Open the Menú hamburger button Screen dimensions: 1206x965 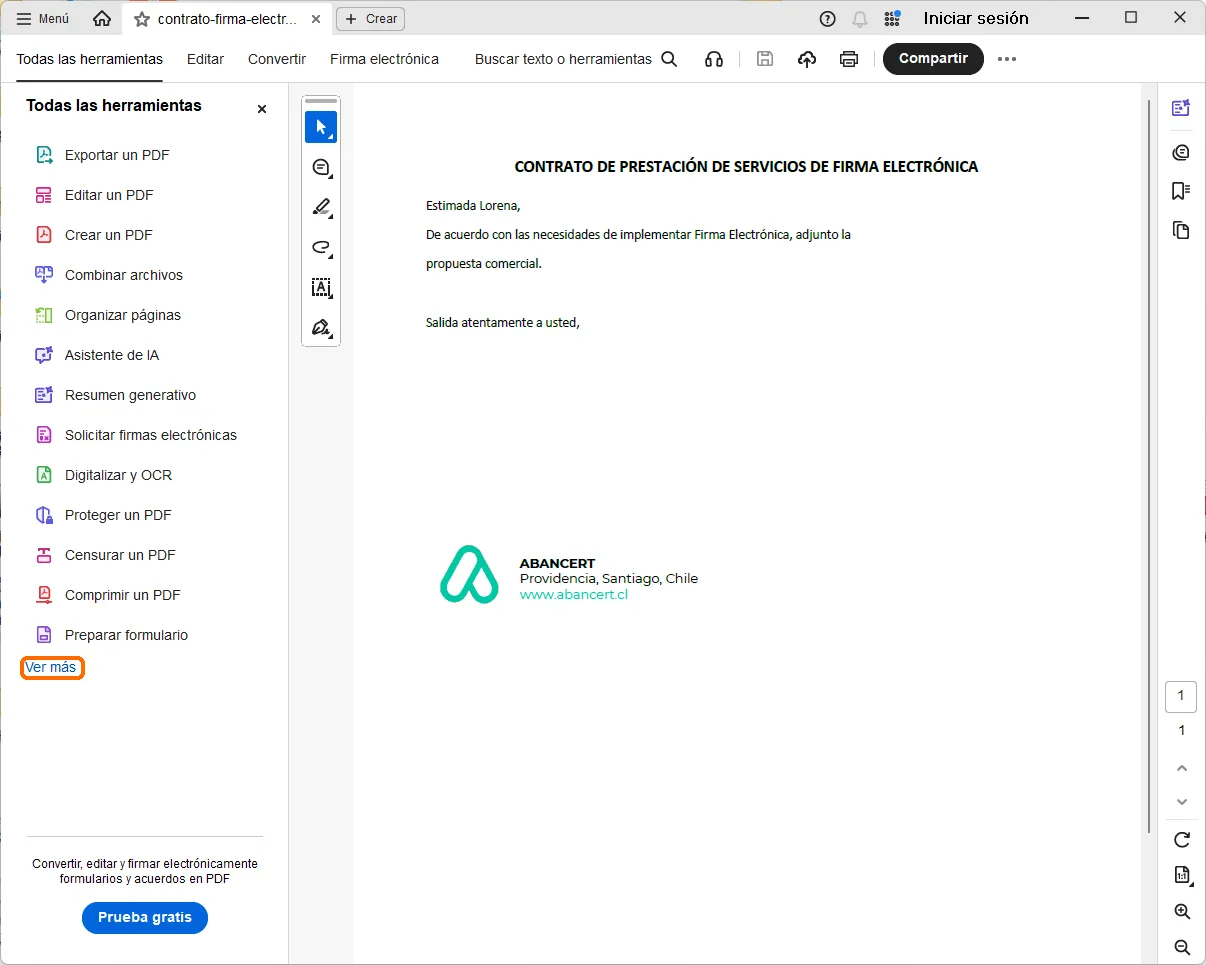coord(43,18)
